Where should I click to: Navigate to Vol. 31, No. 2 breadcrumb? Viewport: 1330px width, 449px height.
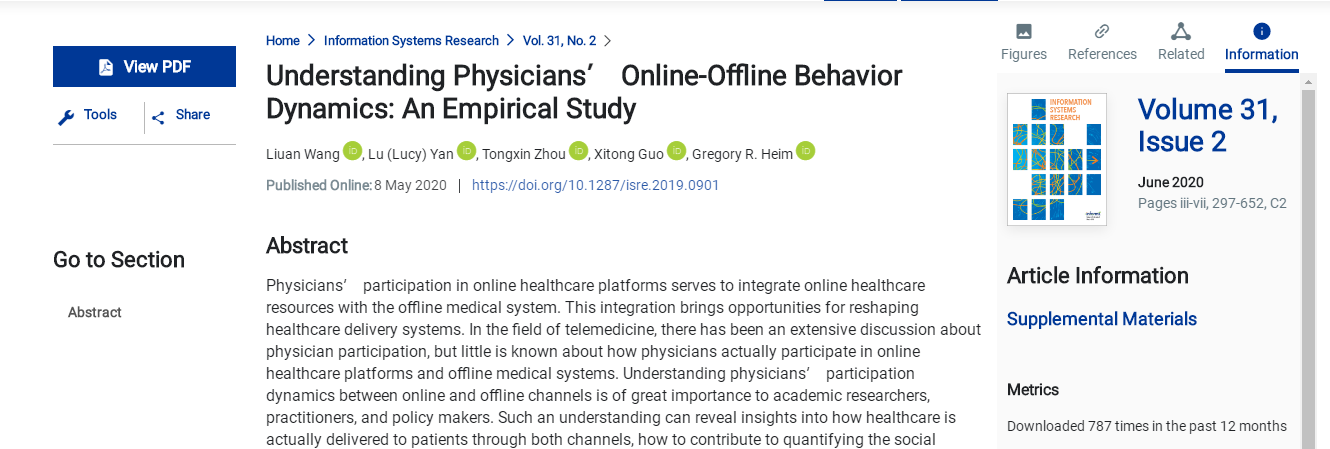[559, 41]
